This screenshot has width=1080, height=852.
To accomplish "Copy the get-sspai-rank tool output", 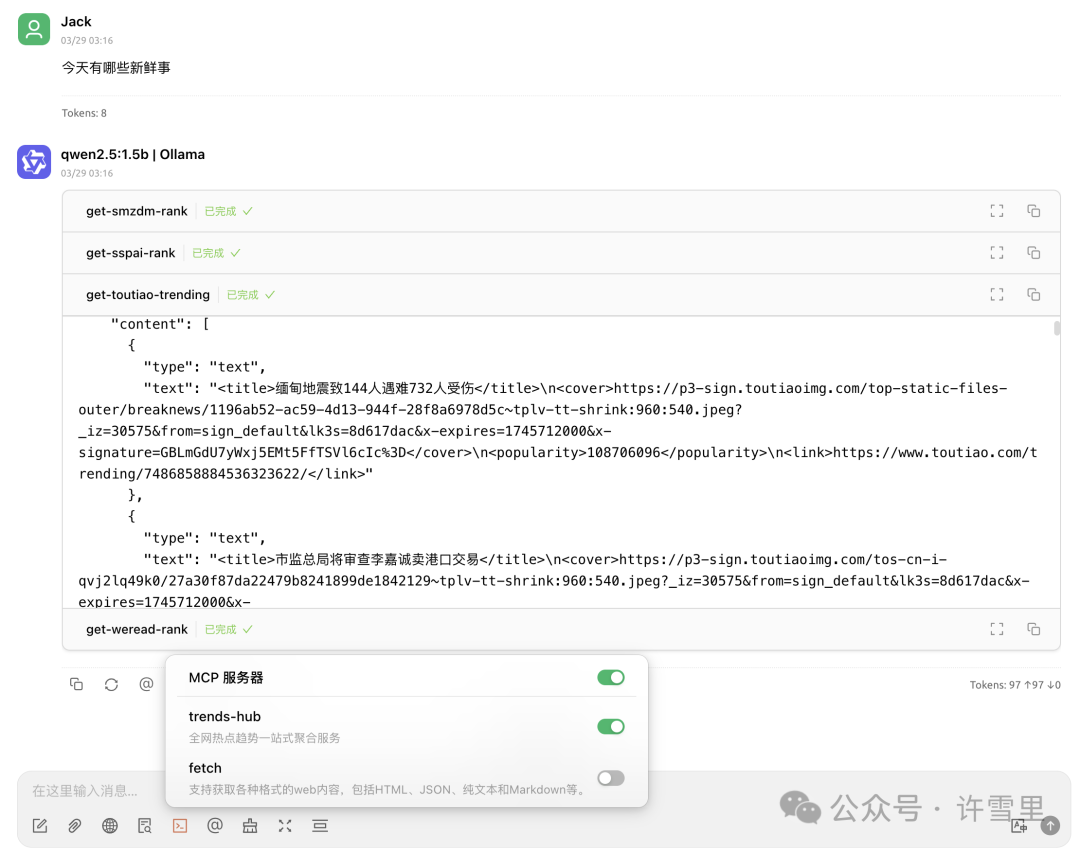I will coord(1033,253).
